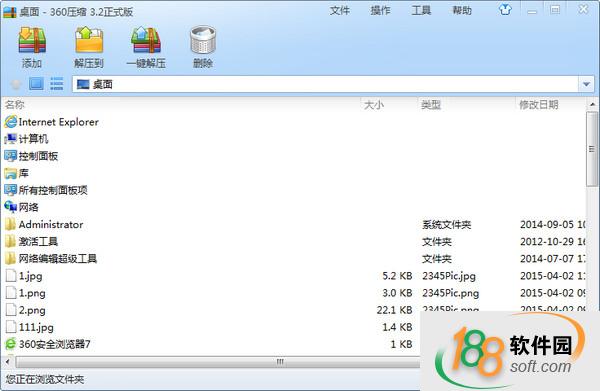
Task: Click the 5.2 KB size value
Action: [x=397, y=276]
